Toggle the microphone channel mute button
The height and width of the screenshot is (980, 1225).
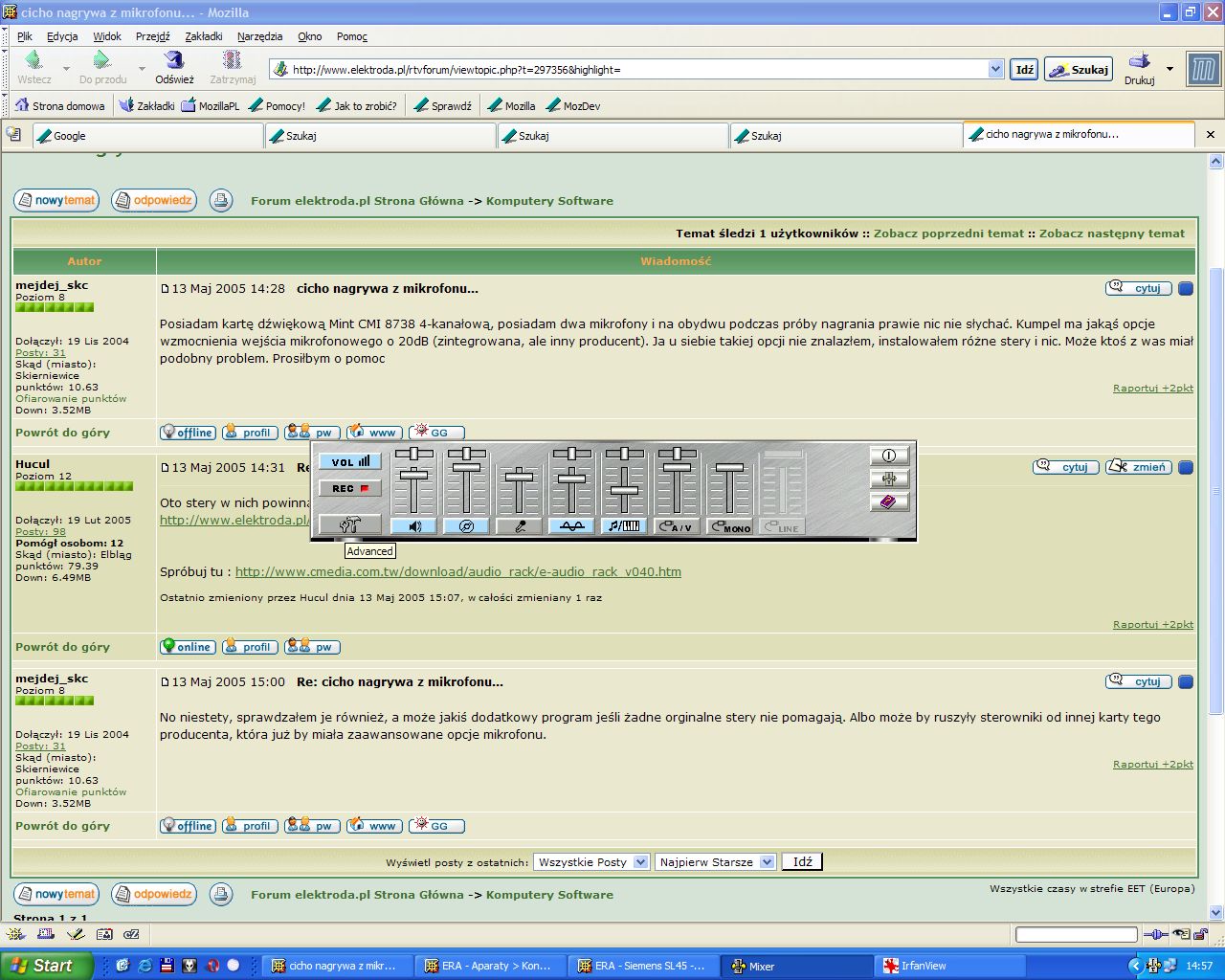click(519, 526)
